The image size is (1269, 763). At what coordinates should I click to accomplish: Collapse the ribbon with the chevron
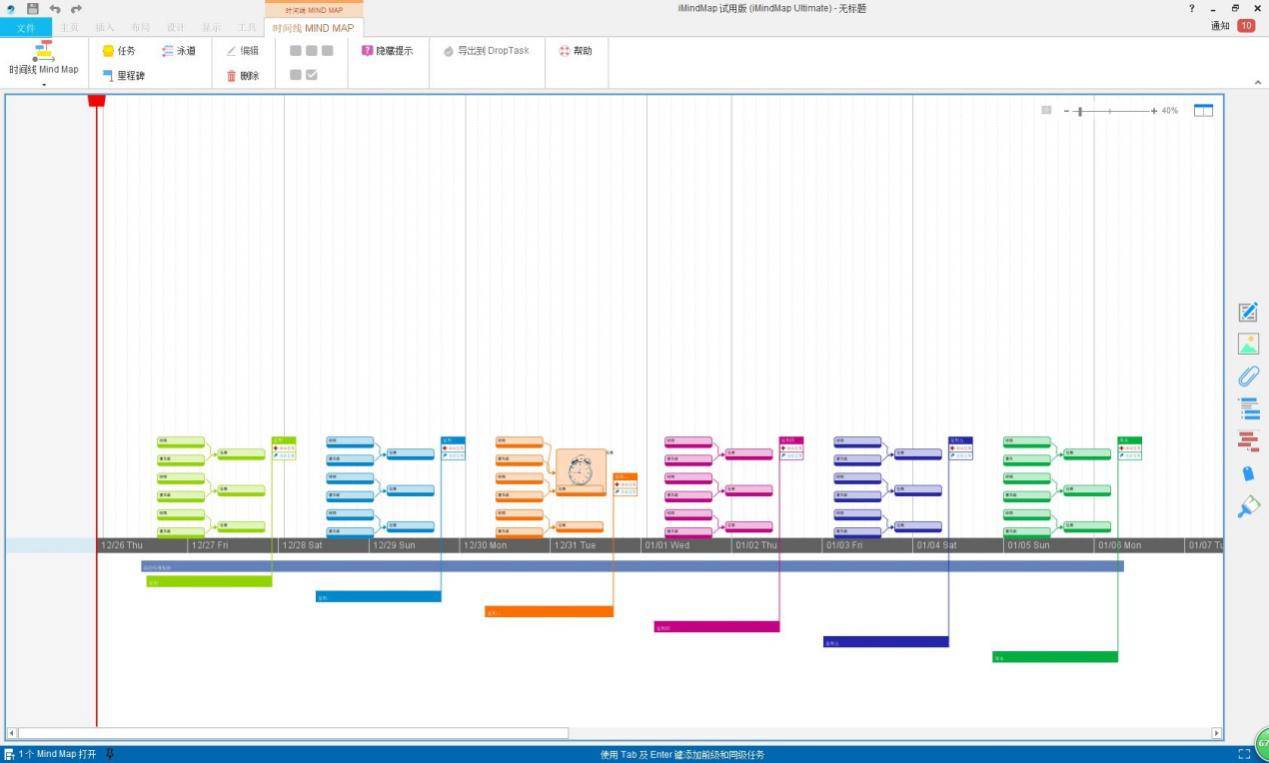tap(1257, 82)
